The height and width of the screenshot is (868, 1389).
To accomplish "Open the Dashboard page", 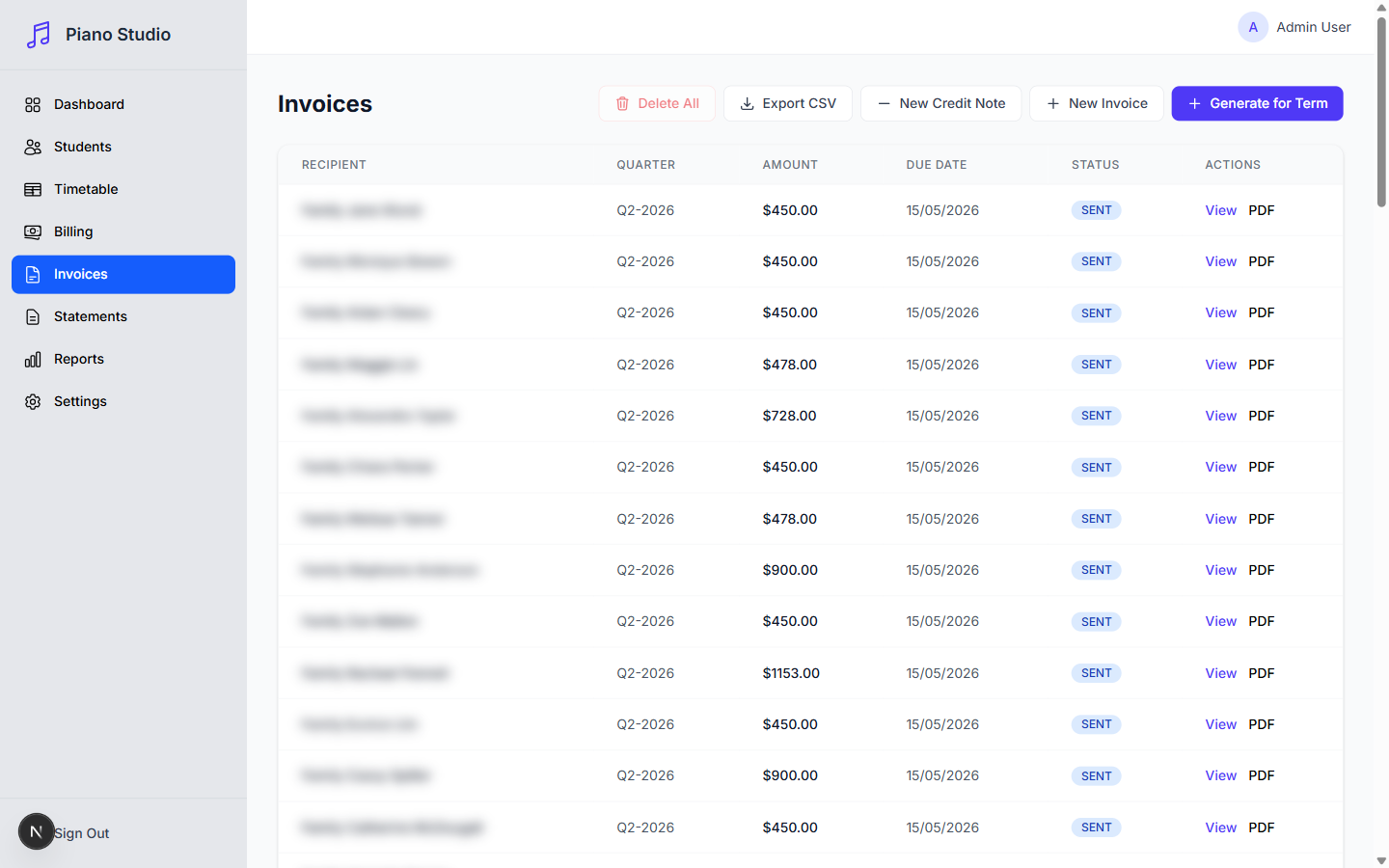I will pos(123,104).
